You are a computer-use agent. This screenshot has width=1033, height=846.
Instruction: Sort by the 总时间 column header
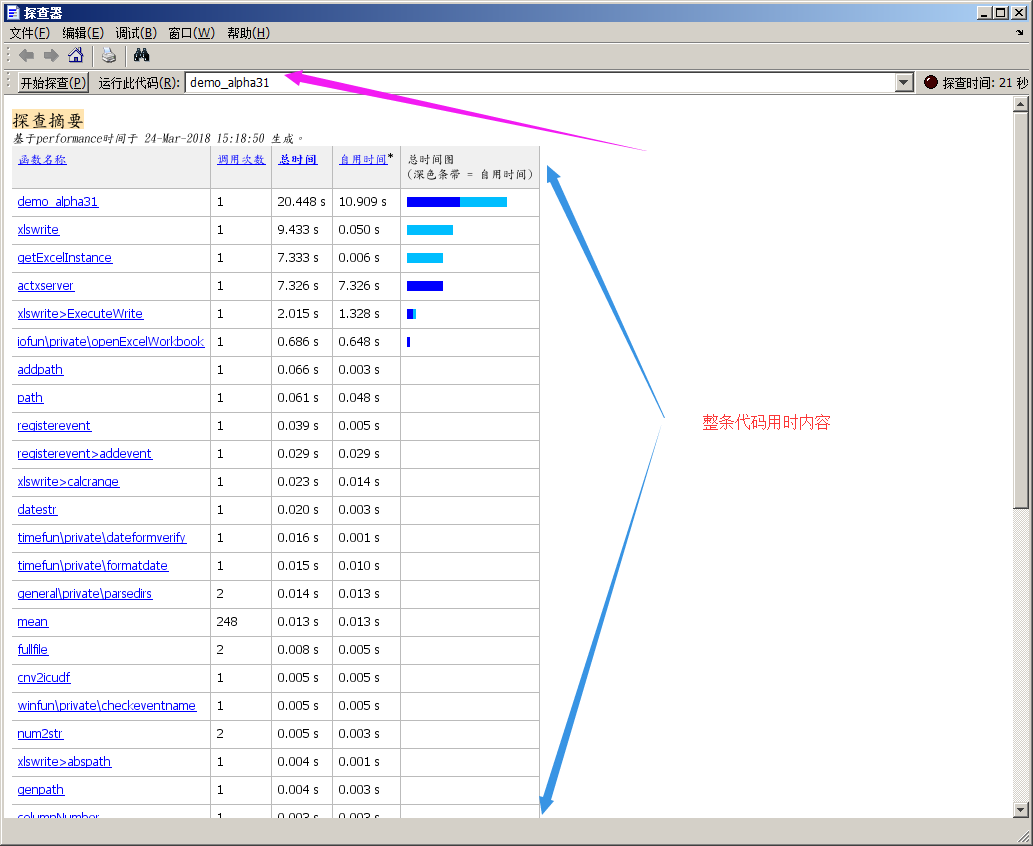298,160
